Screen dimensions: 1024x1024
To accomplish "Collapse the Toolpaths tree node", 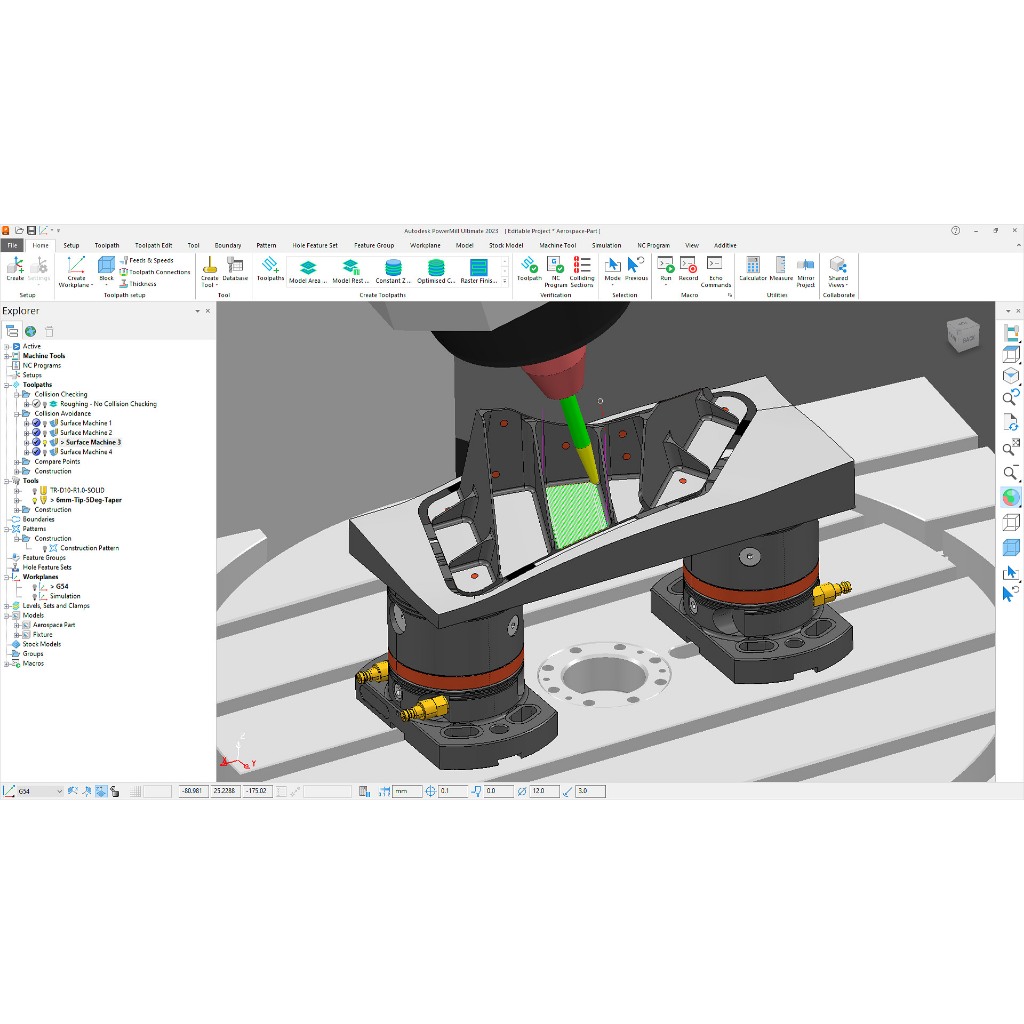I will [6, 385].
